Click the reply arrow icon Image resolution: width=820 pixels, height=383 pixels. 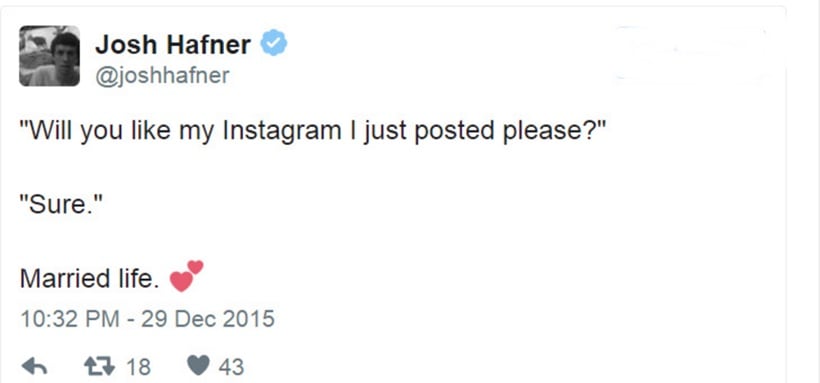click(35, 366)
